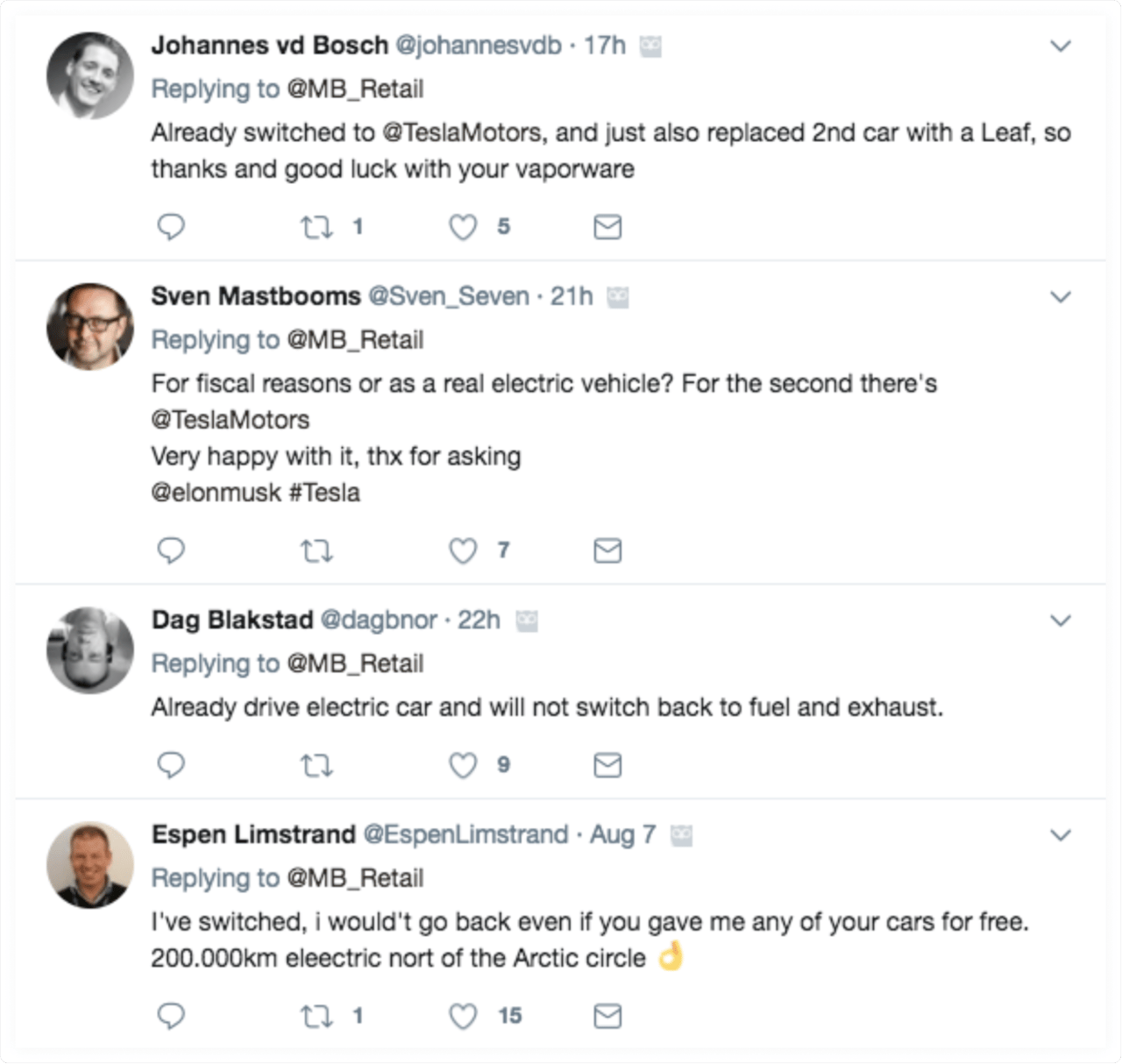Reply to Johannes vd Bosch's tweet

pyautogui.click(x=171, y=227)
